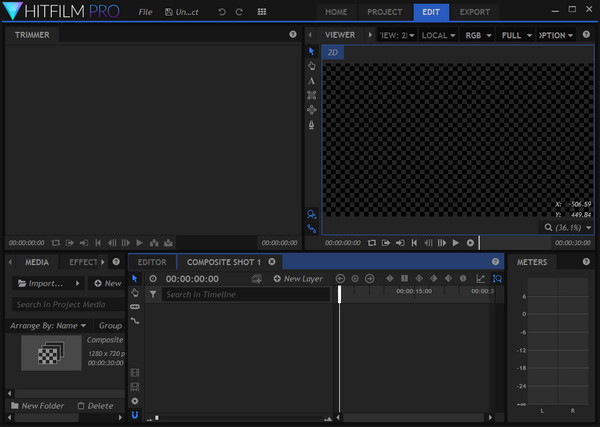
Task: Click the New Layer button
Action: coord(299,279)
